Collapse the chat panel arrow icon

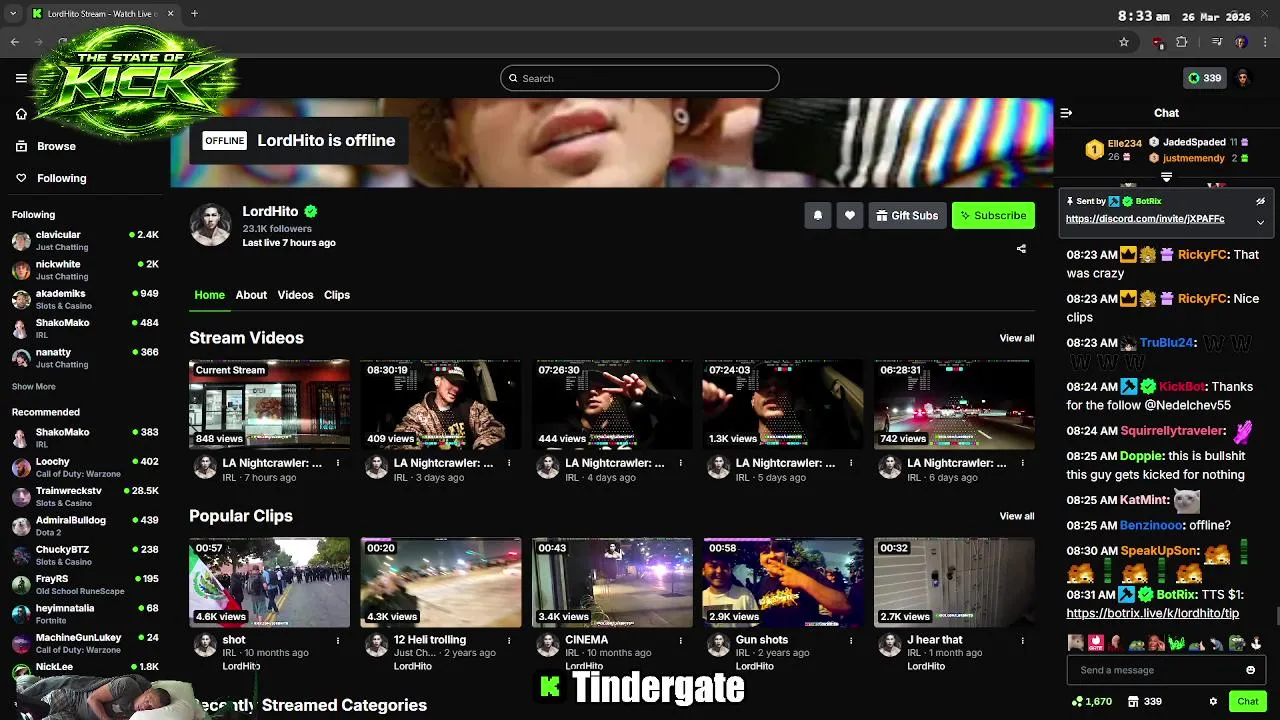tap(1066, 113)
